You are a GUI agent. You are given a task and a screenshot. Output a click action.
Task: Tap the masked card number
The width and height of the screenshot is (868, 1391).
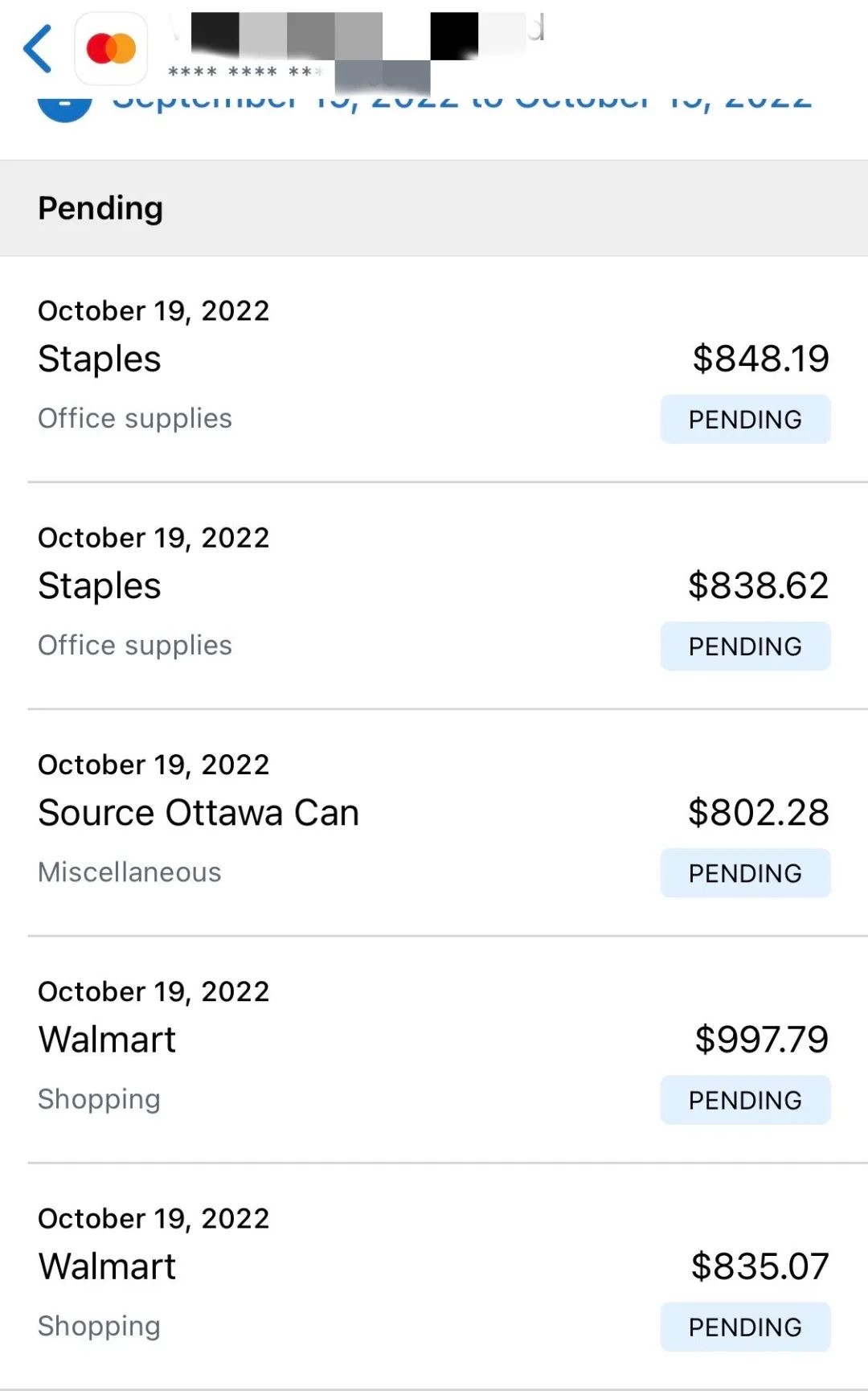point(245,72)
